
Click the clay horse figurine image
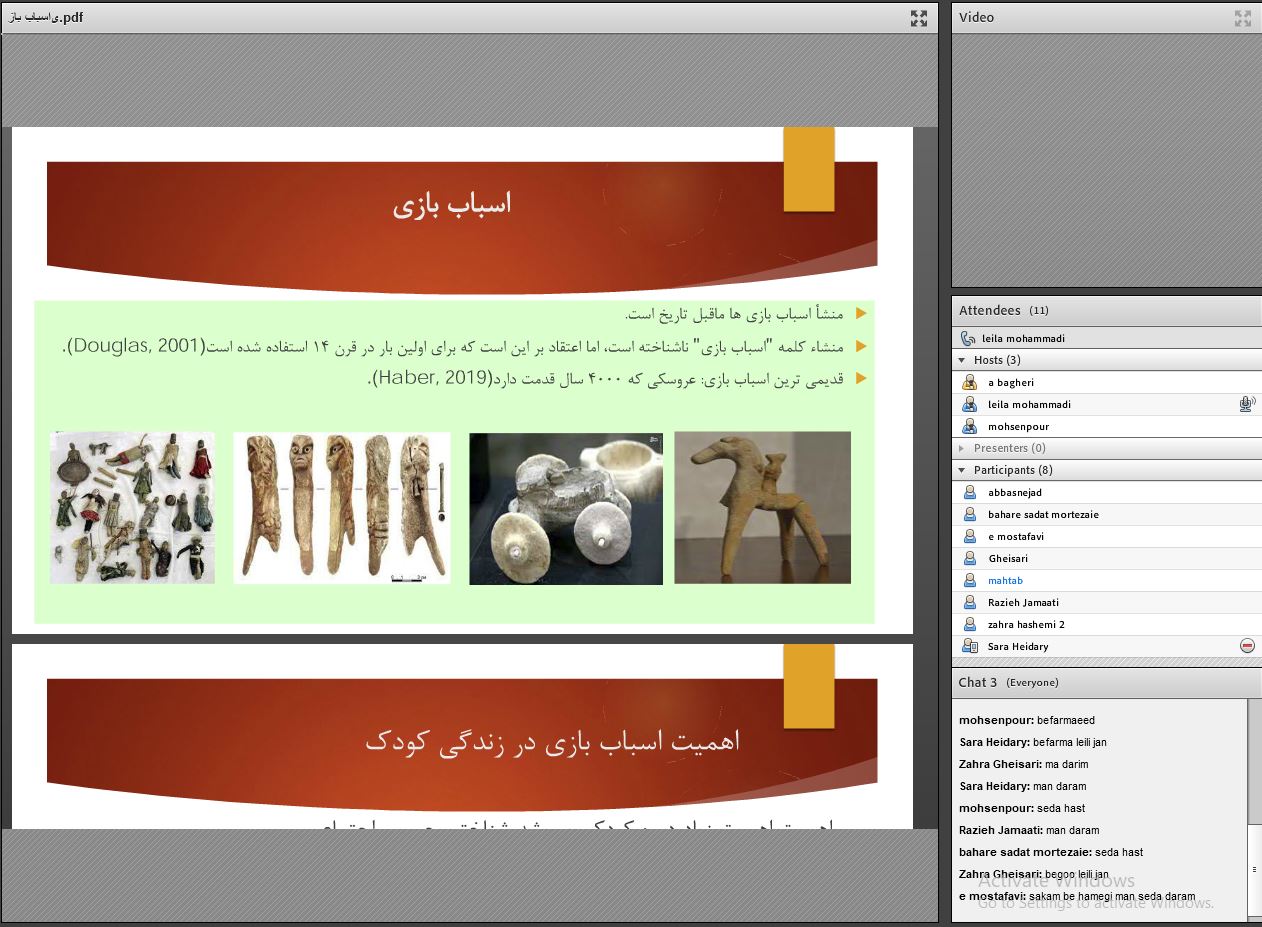tap(763, 507)
